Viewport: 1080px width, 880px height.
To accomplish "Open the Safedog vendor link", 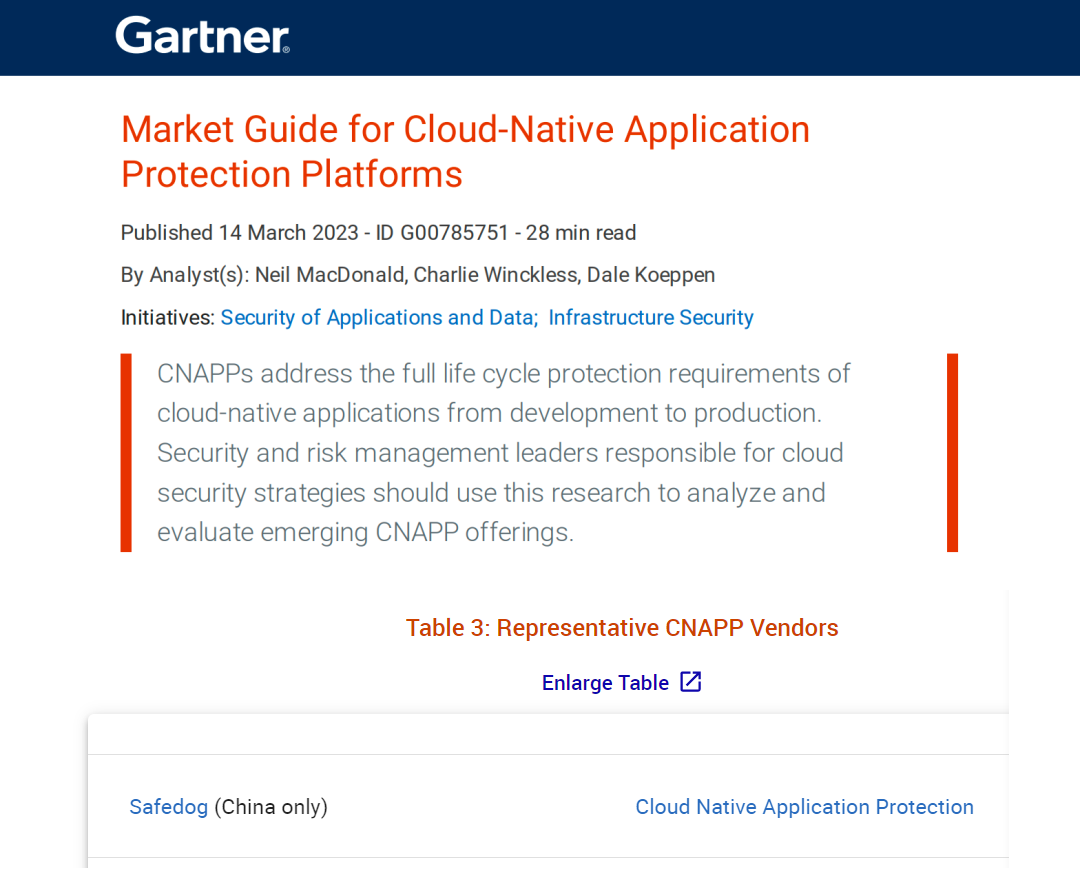I will tap(169, 806).
